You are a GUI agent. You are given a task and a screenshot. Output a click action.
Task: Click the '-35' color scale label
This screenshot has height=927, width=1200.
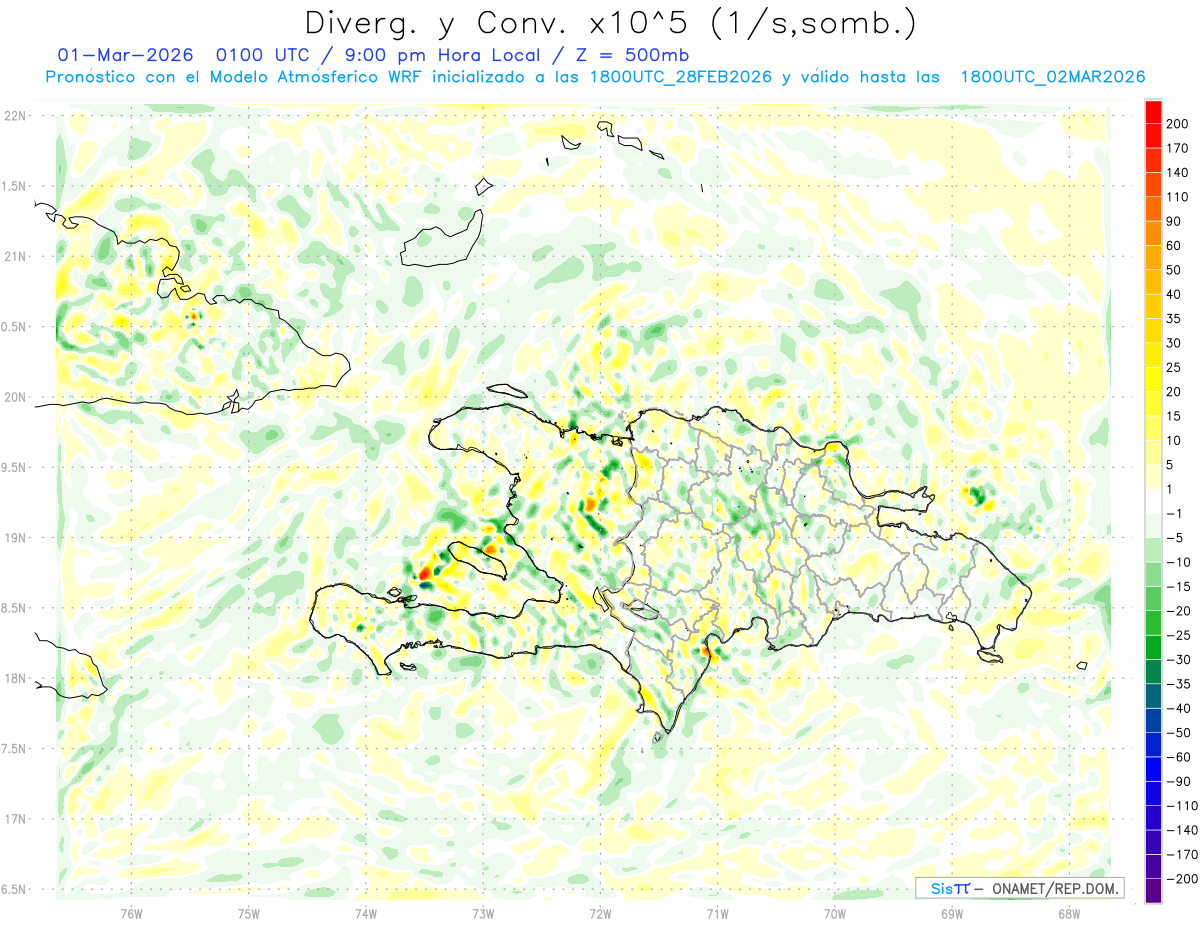coord(1178,684)
